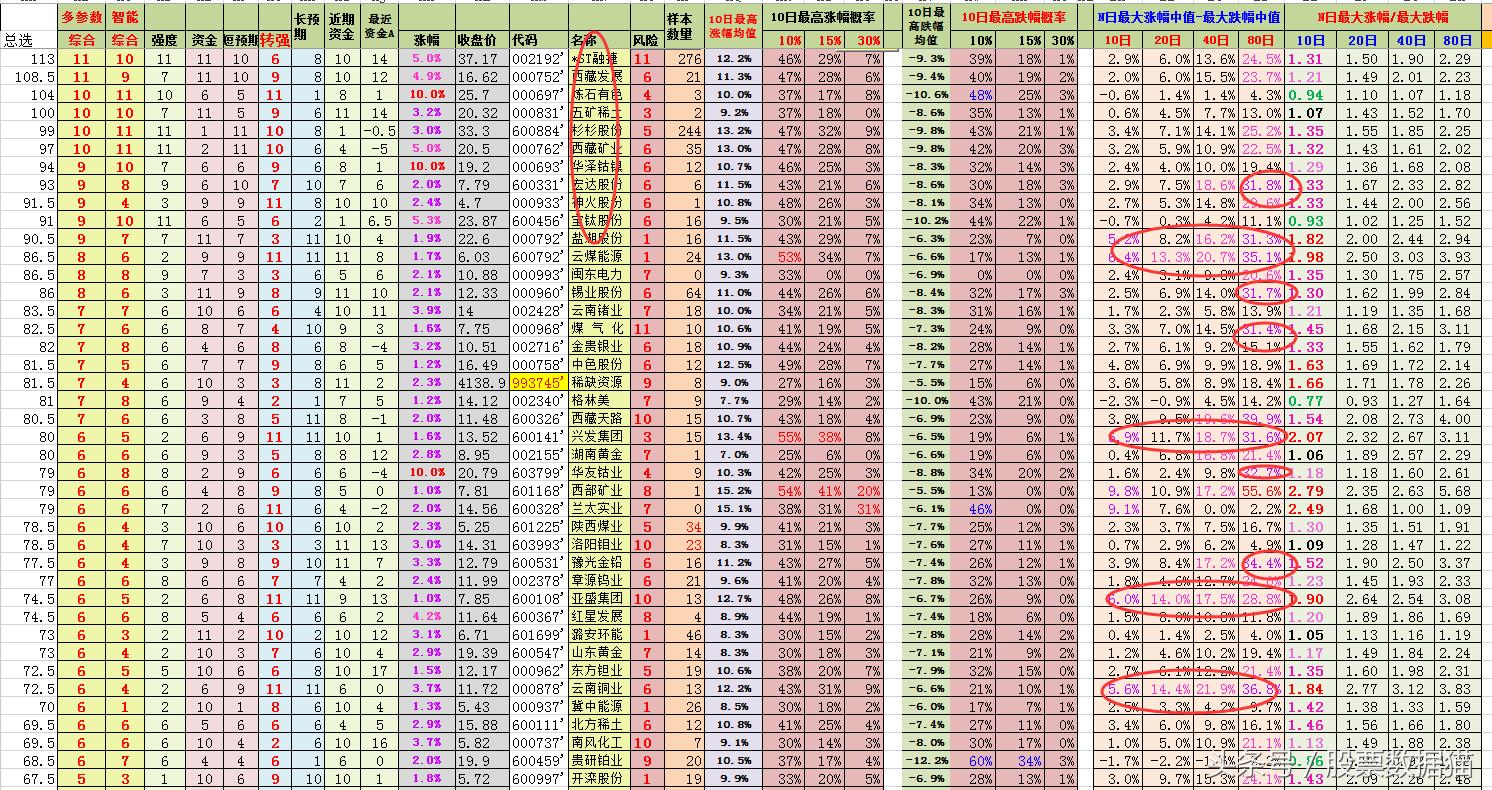Click the 湖南黄金 name cell
The height and width of the screenshot is (790, 1492).
[598, 455]
